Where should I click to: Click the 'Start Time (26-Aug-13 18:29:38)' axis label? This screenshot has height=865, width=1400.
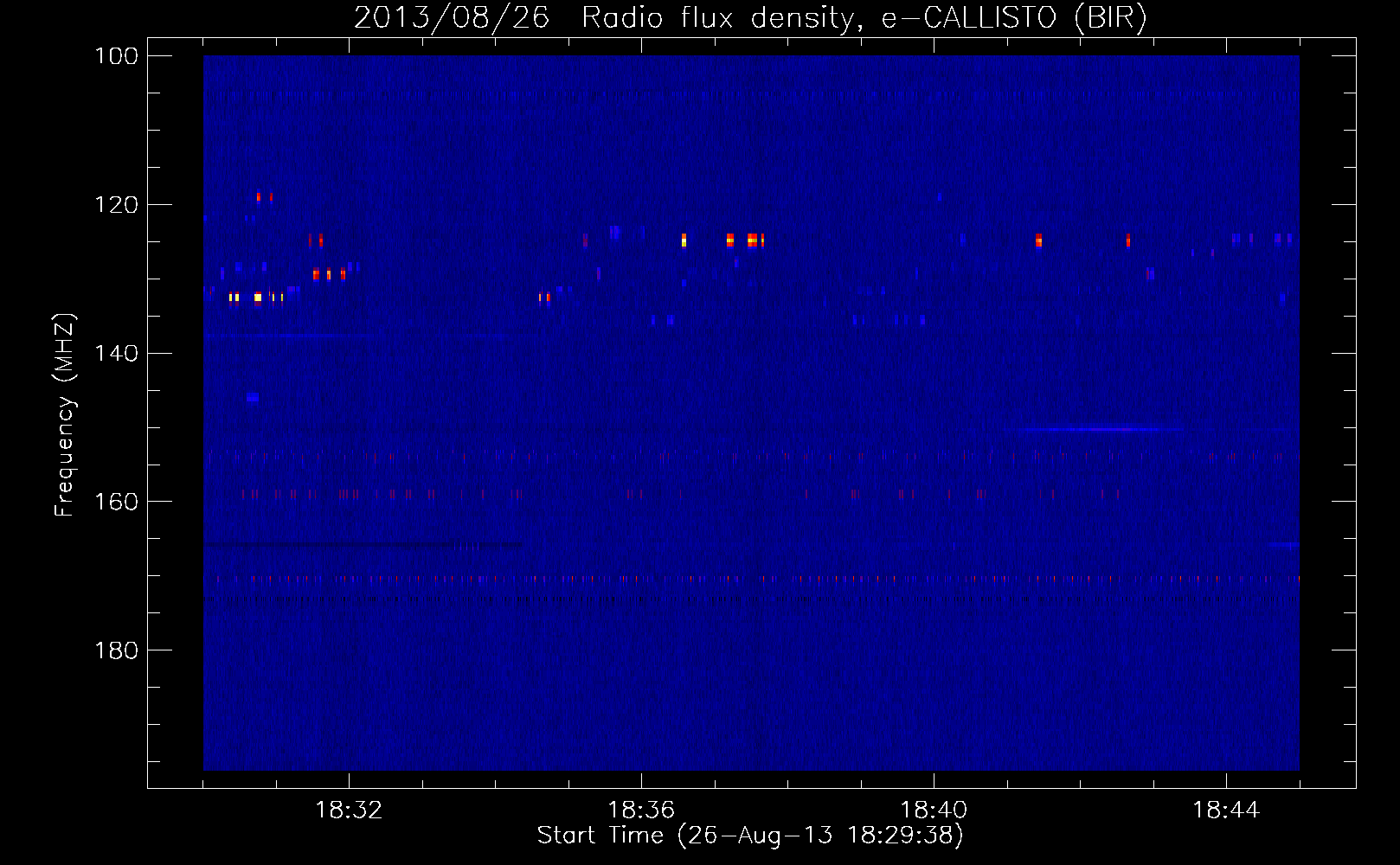(x=750, y=836)
